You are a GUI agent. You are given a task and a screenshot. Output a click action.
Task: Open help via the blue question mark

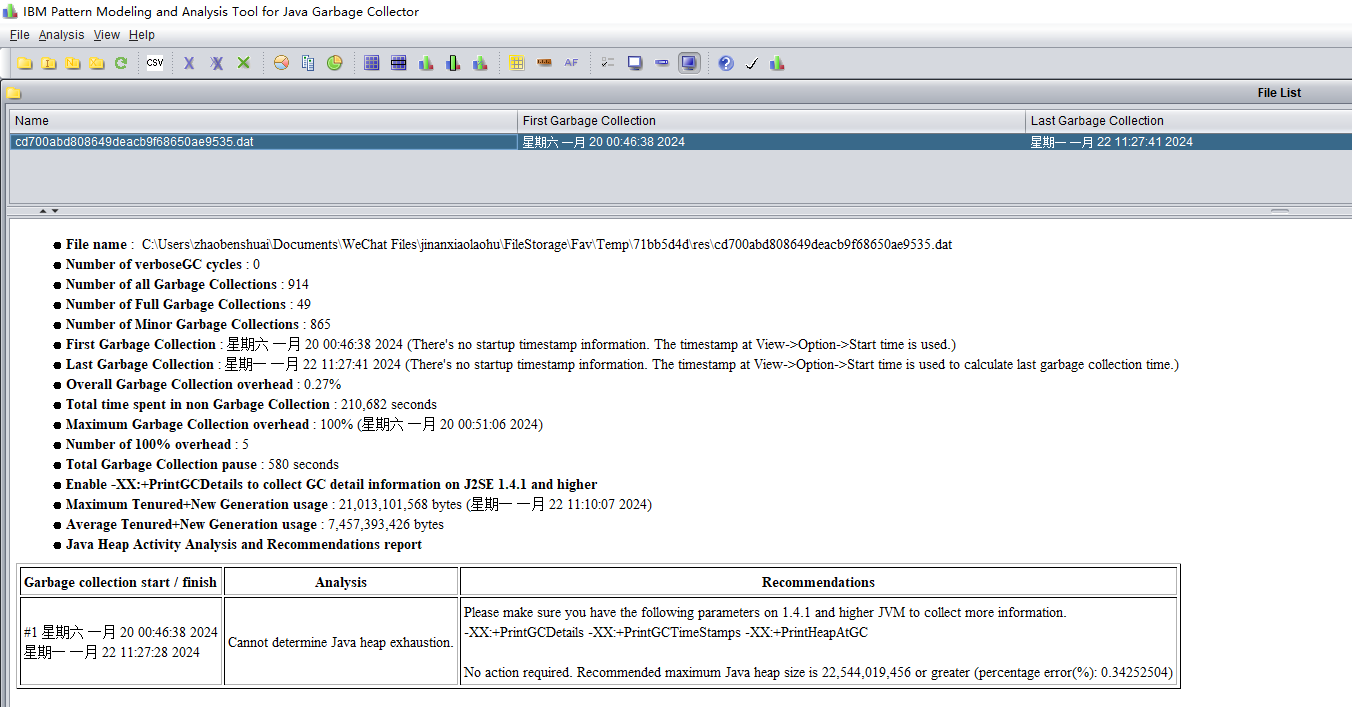(x=726, y=63)
